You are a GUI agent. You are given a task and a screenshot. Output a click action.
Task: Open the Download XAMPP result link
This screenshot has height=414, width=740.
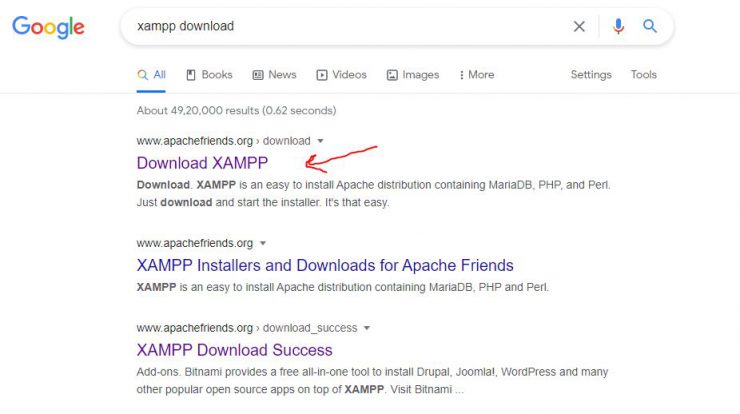tap(202, 163)
